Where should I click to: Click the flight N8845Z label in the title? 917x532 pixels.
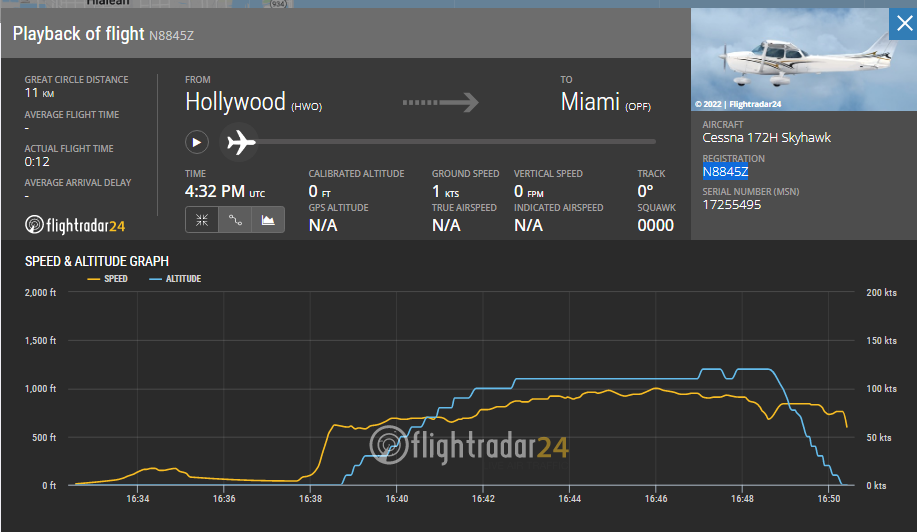171,36
